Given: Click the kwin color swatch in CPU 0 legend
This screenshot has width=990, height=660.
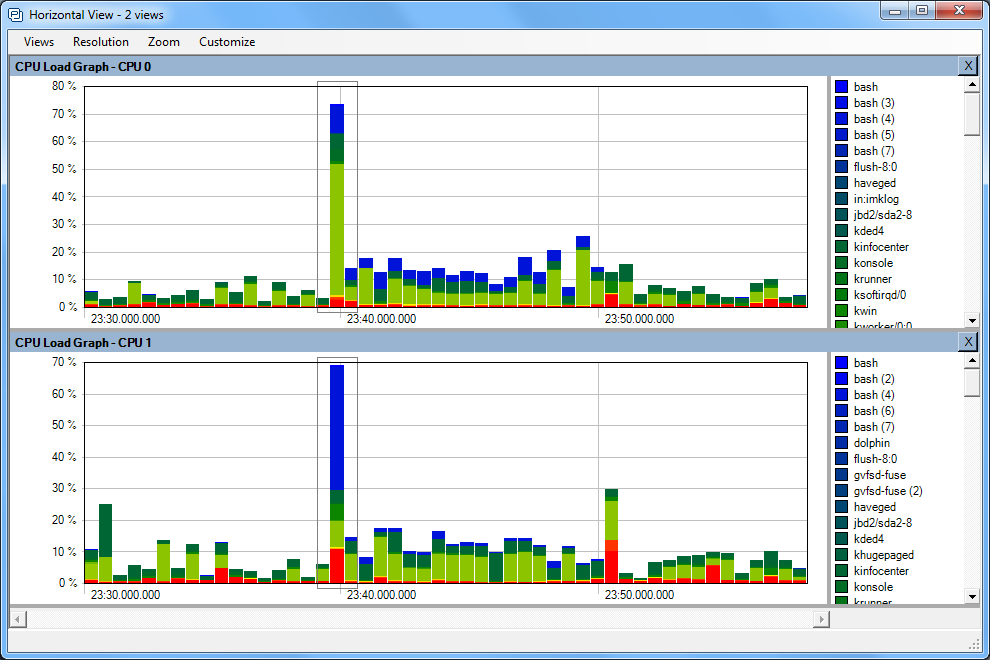Looking at the screenshot, I should click(x=841, y=311).
